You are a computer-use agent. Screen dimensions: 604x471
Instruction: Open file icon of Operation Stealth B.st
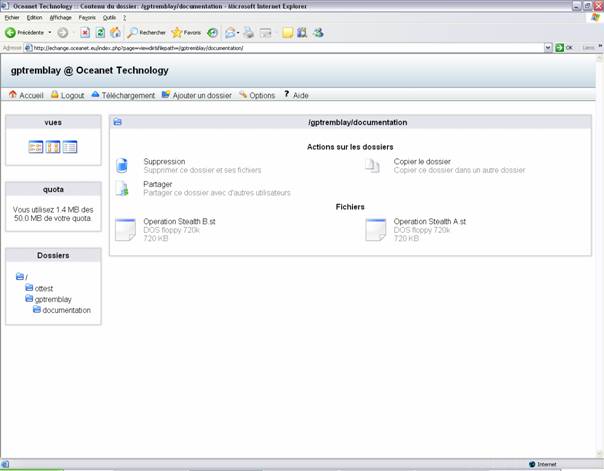tap(126, 230)
